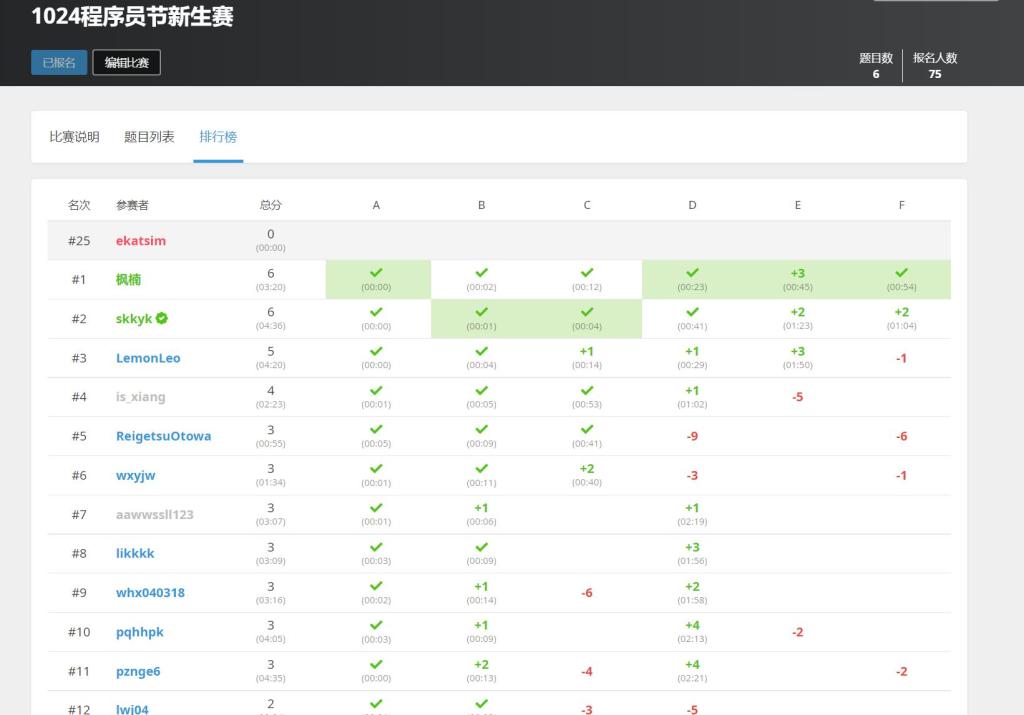Click aawwssll123's problem A accepted checkmark
The height and width of the screenshot is (715, 1024).
(376, 507)
